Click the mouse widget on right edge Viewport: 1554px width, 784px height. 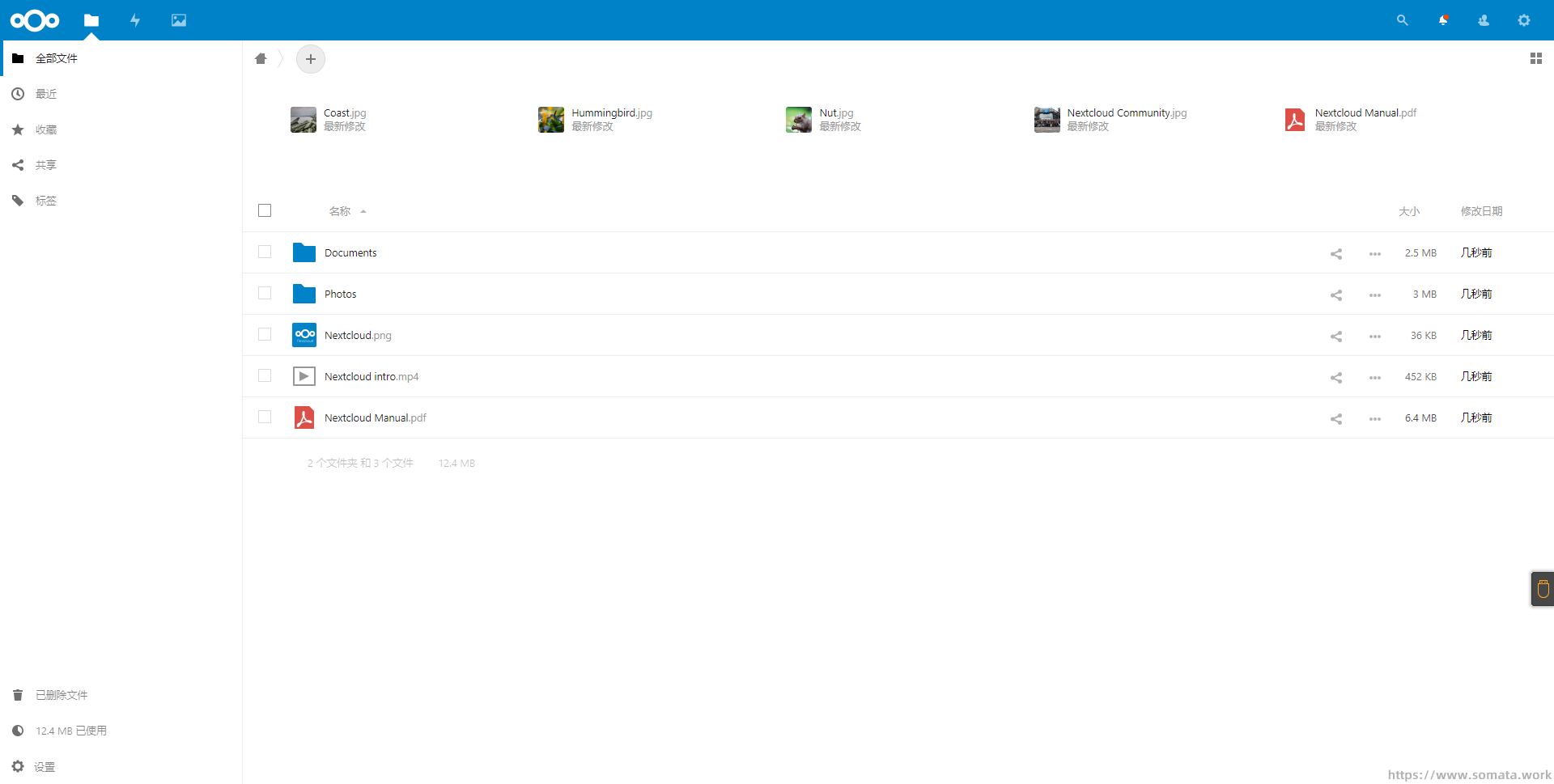[1543, 589]
